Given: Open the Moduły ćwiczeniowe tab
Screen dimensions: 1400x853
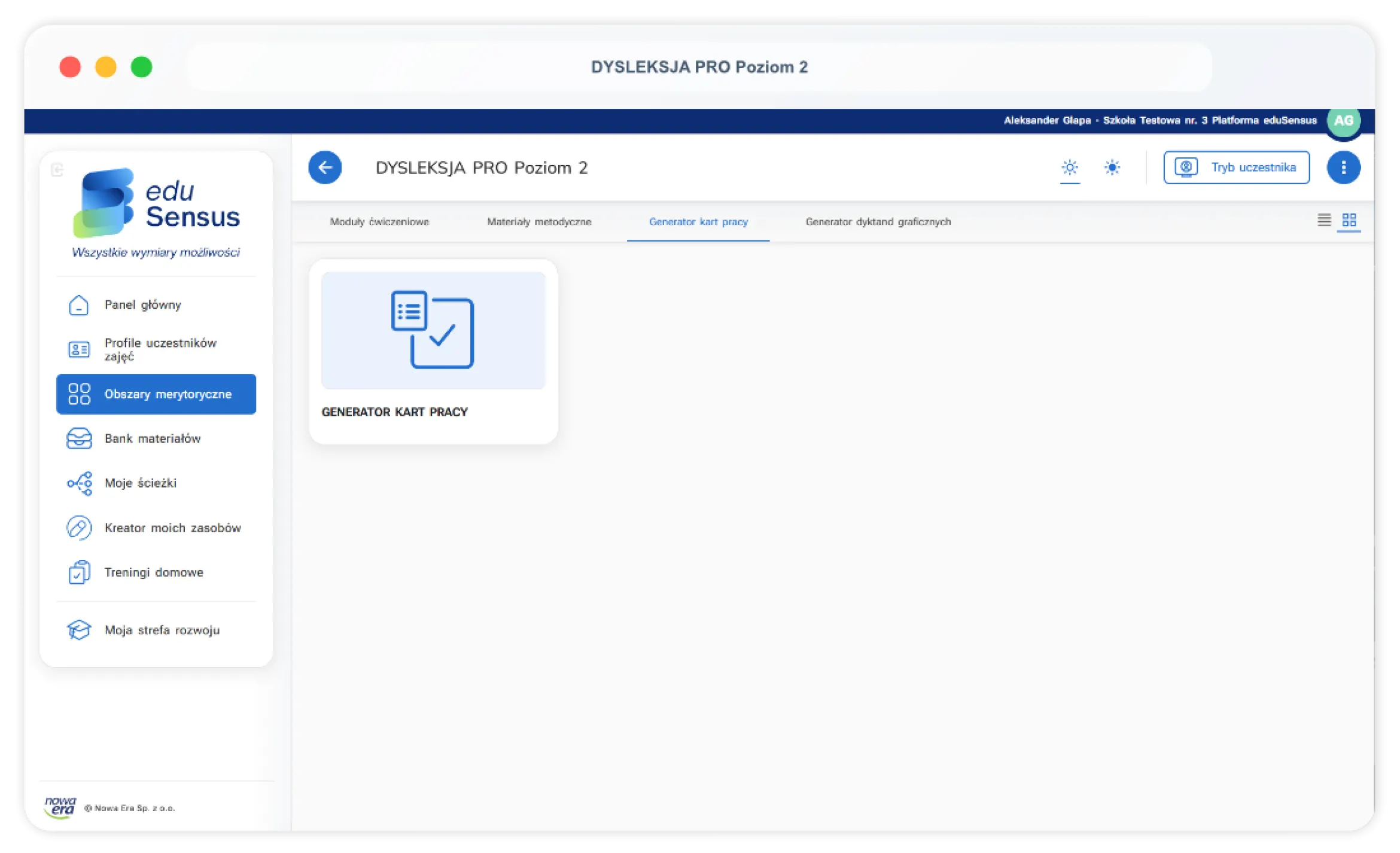Looking at the screenshot, I should [x=379, y=222].
